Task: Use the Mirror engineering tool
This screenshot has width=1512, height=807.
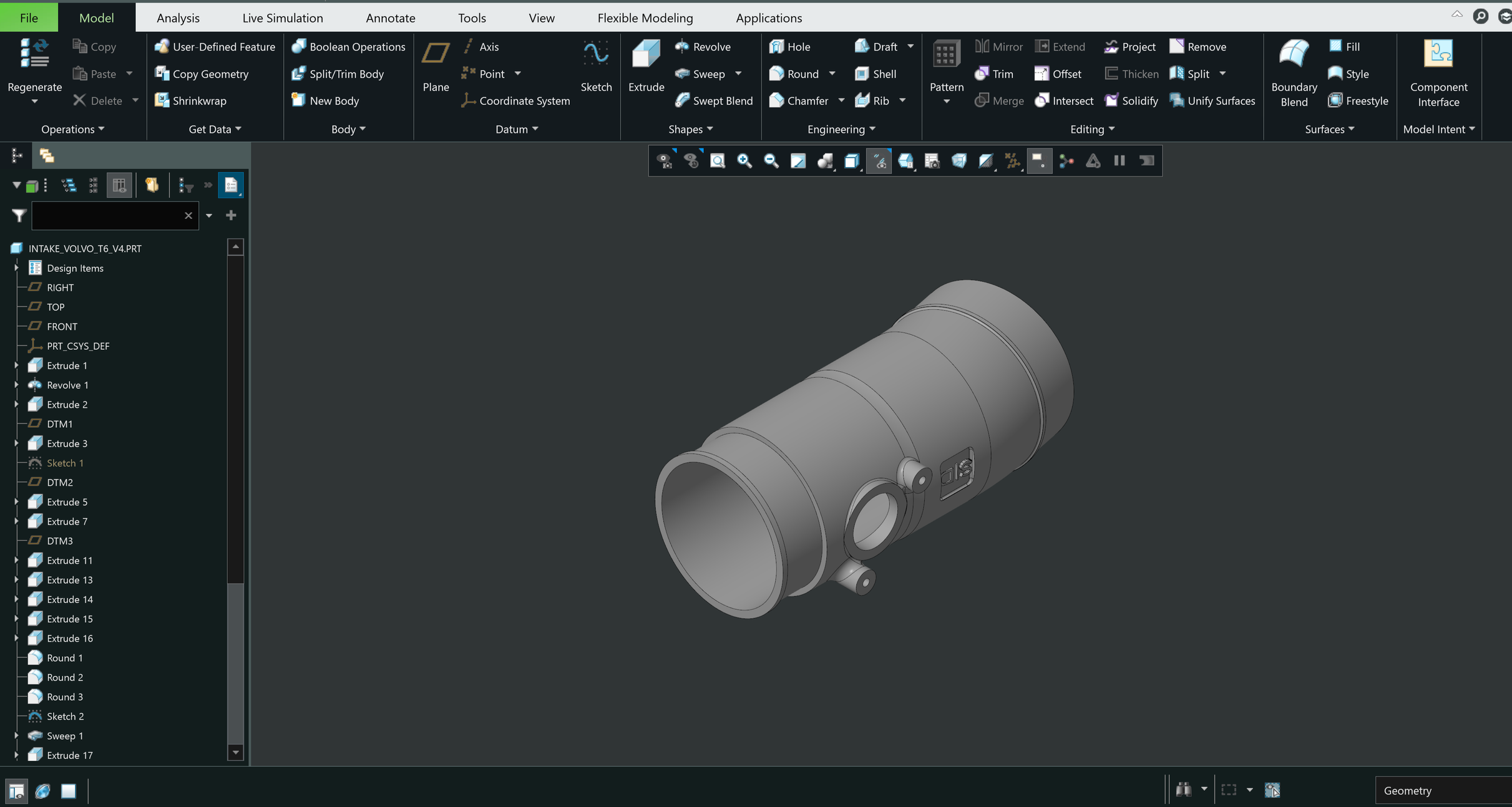Action: 998,46
